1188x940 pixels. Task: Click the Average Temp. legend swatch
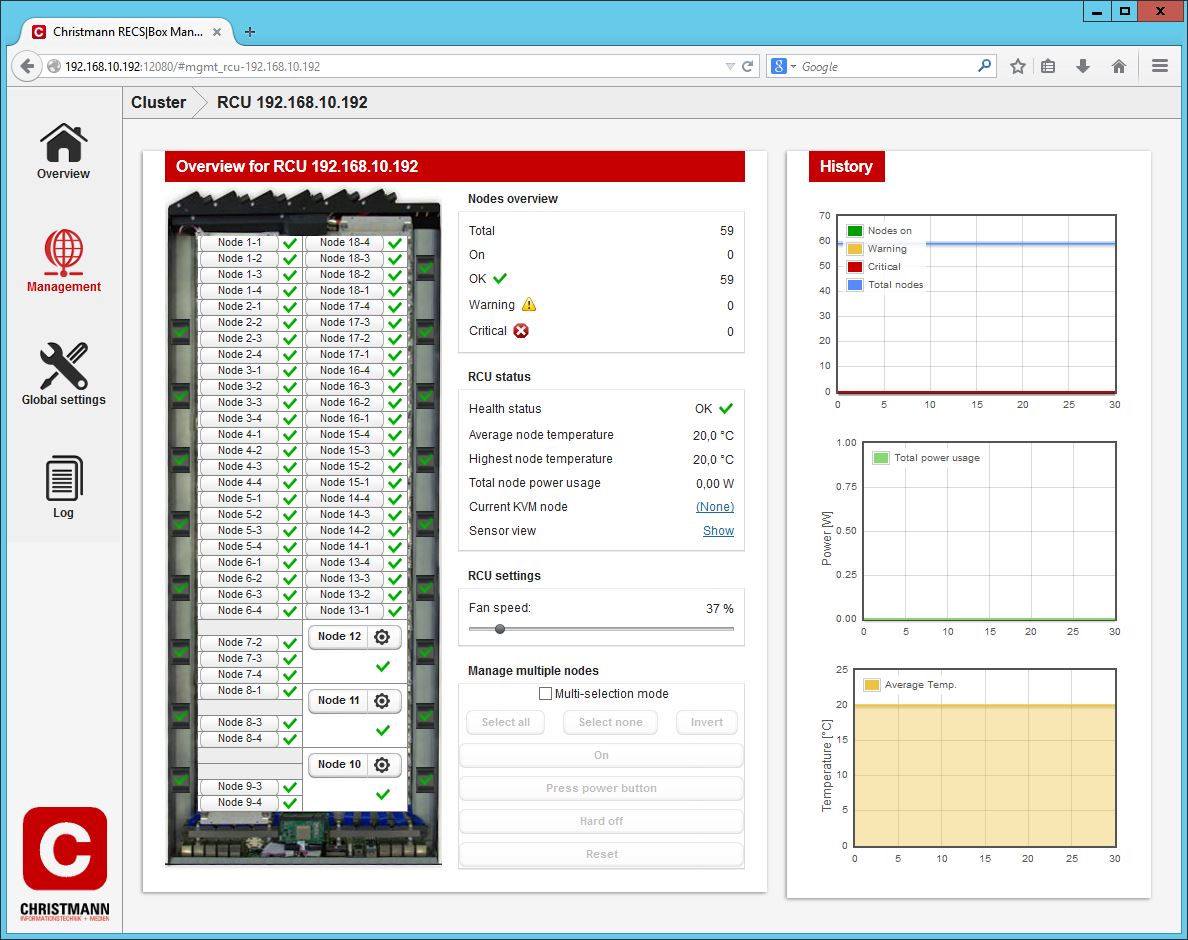point(871,685)
